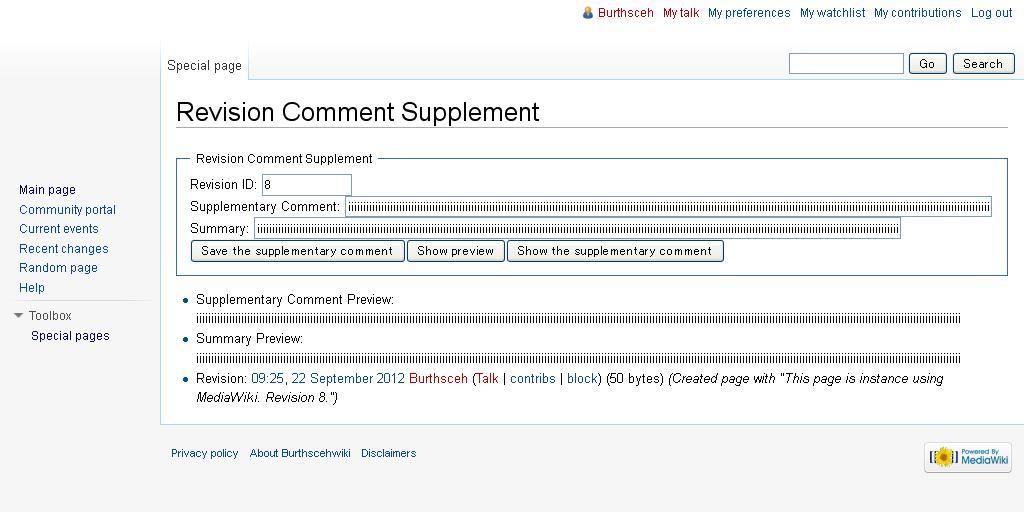The width and height of the screenshot is (1024, 512).
Task: Focus the search box at top right
Action: pos(846,63)
